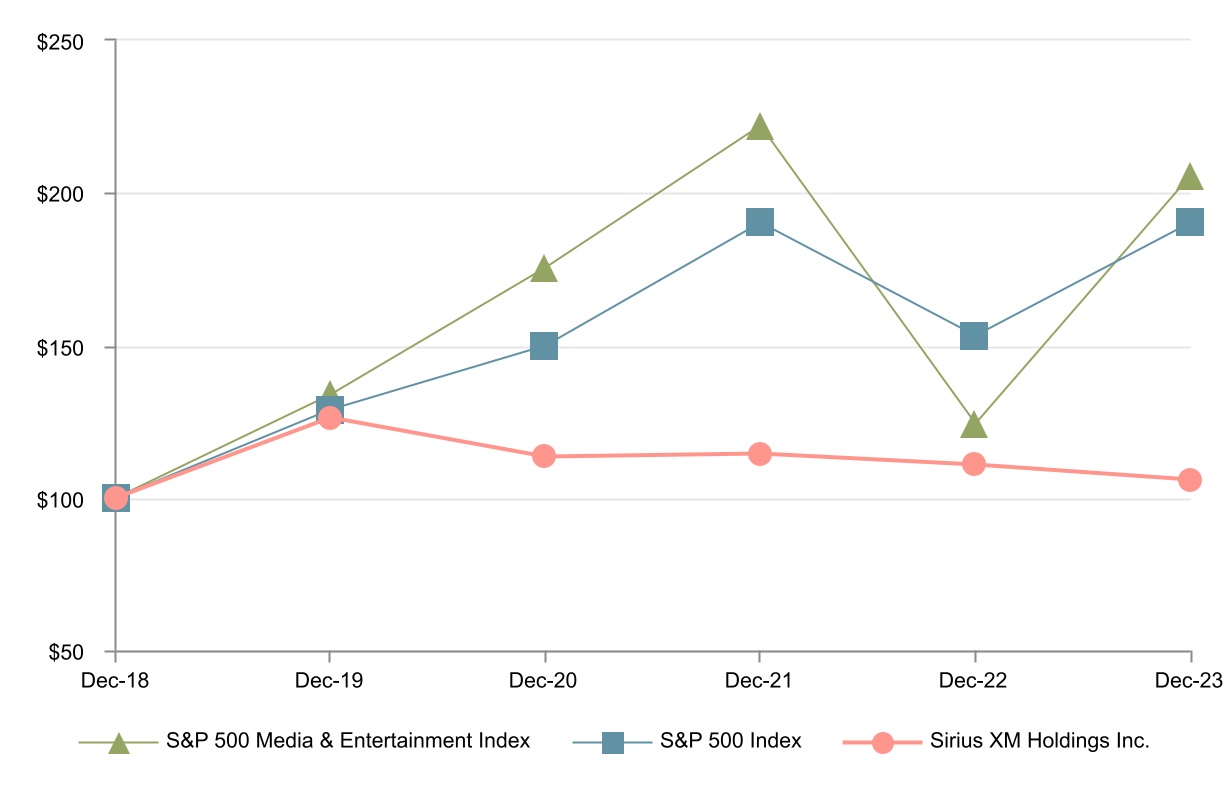Select the S&P 500 Index square at Dec-20

click(x=544, y=346)
